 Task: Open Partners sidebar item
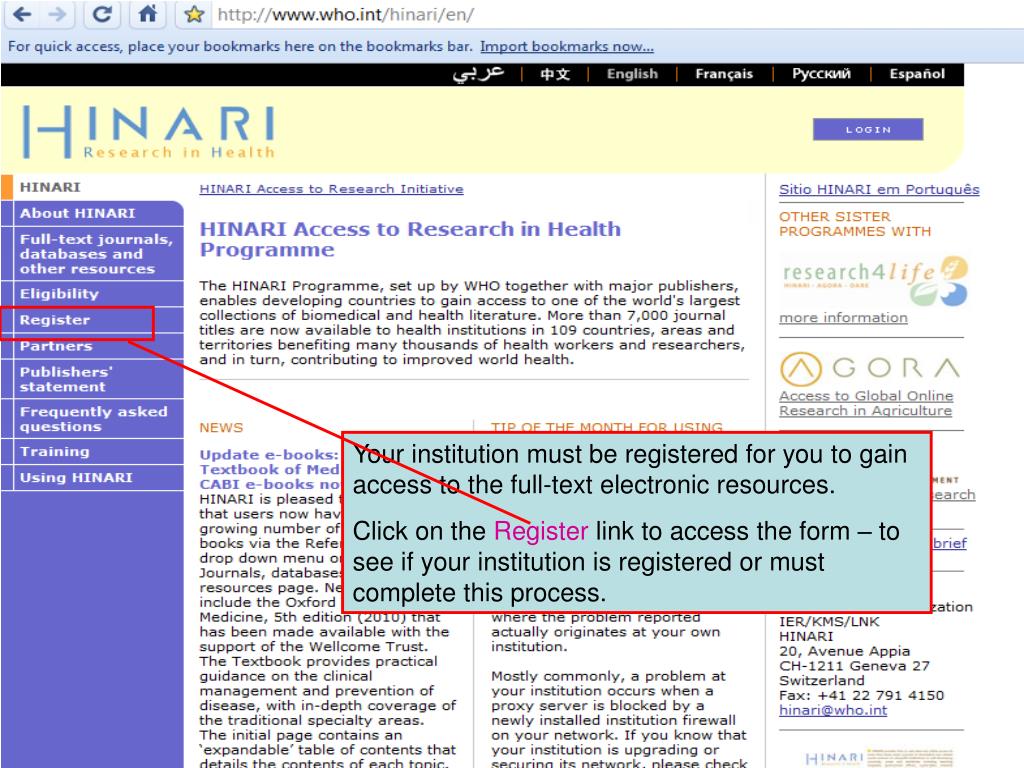(x=92, y=346)
